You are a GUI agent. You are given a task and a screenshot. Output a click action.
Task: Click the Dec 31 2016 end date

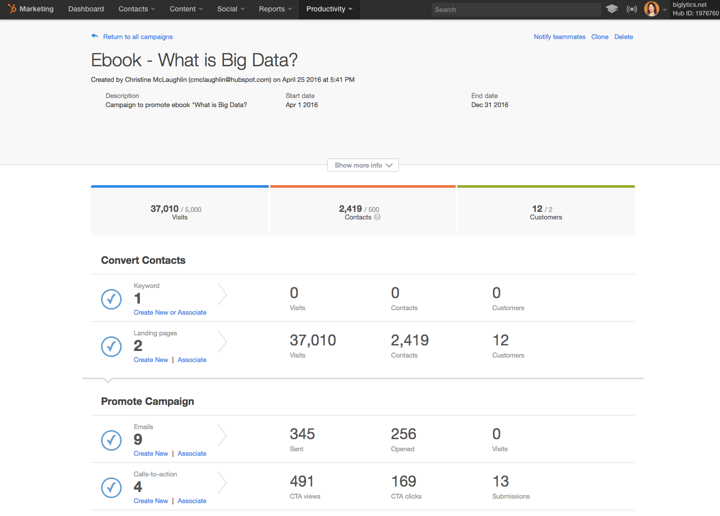(x=489, y=105)
